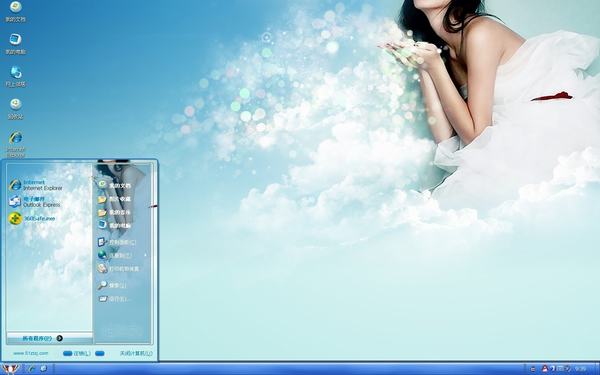Click the QQ penguin tray icon
600x375 pixels.
coord(545,369)
